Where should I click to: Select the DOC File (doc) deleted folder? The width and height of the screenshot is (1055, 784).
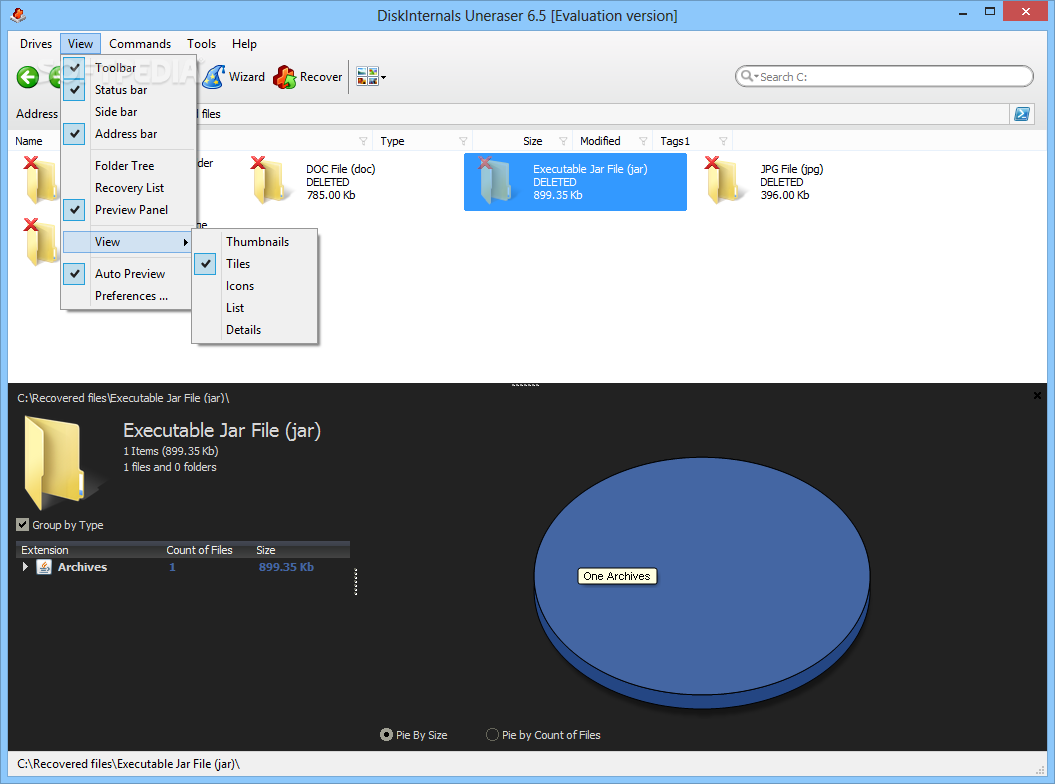314,182
